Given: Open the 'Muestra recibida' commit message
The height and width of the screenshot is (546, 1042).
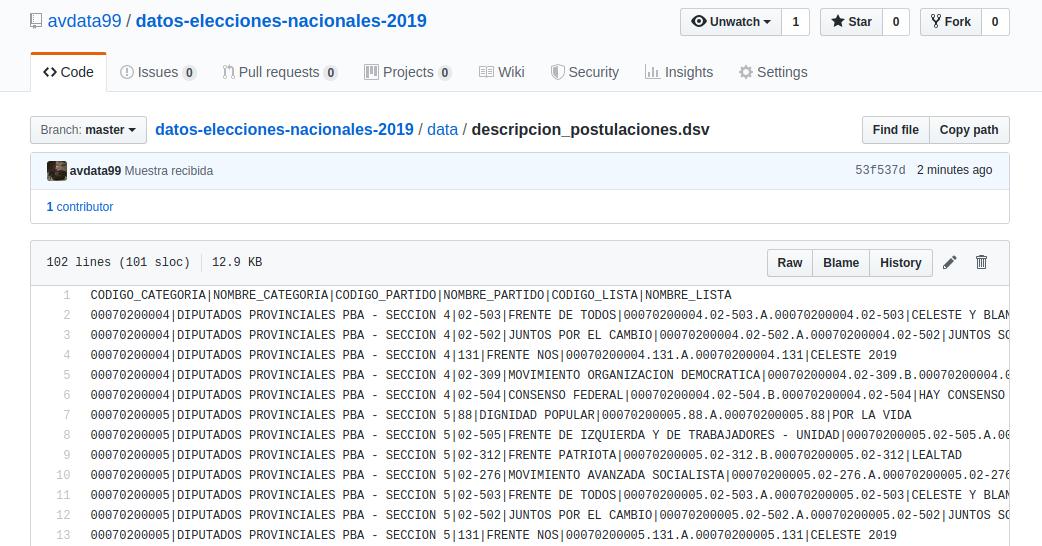Looking at the screenshot, I should [169, 171].
